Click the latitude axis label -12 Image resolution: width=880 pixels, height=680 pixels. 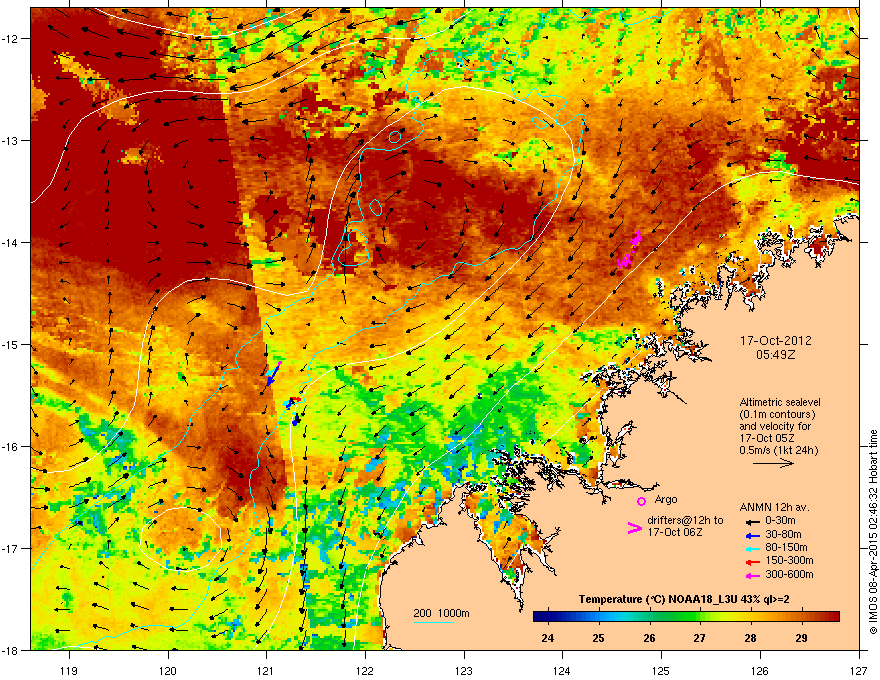(x=11, y=39)
